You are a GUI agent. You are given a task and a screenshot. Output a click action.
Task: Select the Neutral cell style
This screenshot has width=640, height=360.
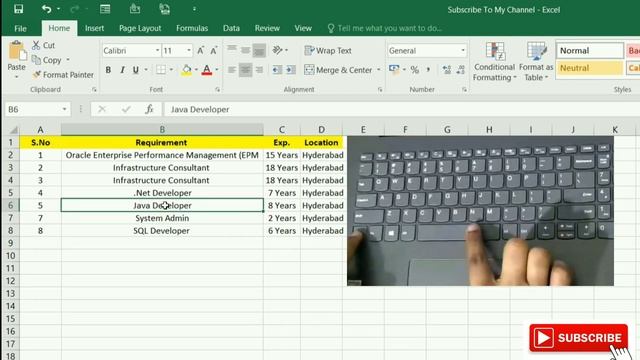tap(590, 68)
